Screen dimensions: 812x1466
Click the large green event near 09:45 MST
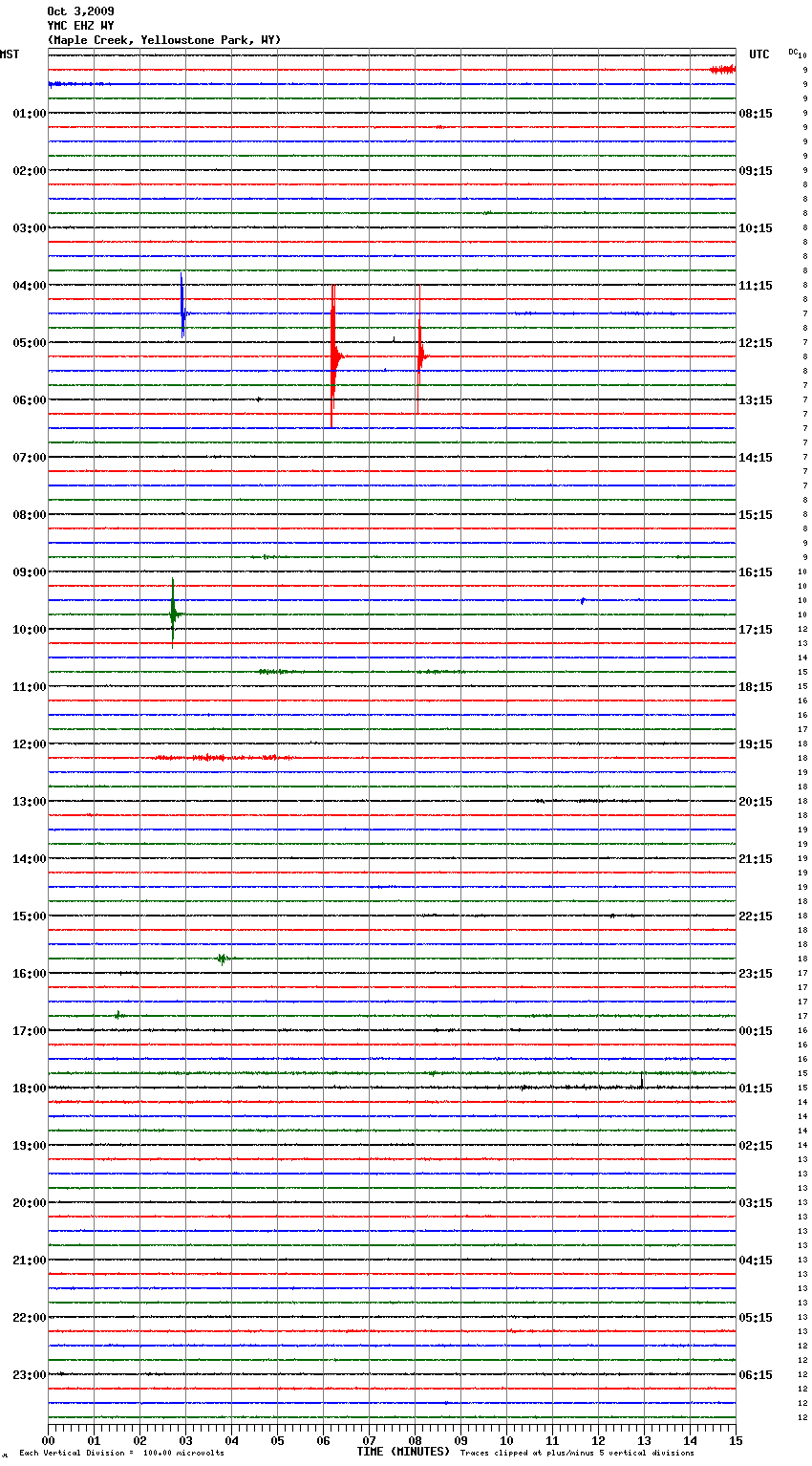pyautogui.click(x=173, y=614)
